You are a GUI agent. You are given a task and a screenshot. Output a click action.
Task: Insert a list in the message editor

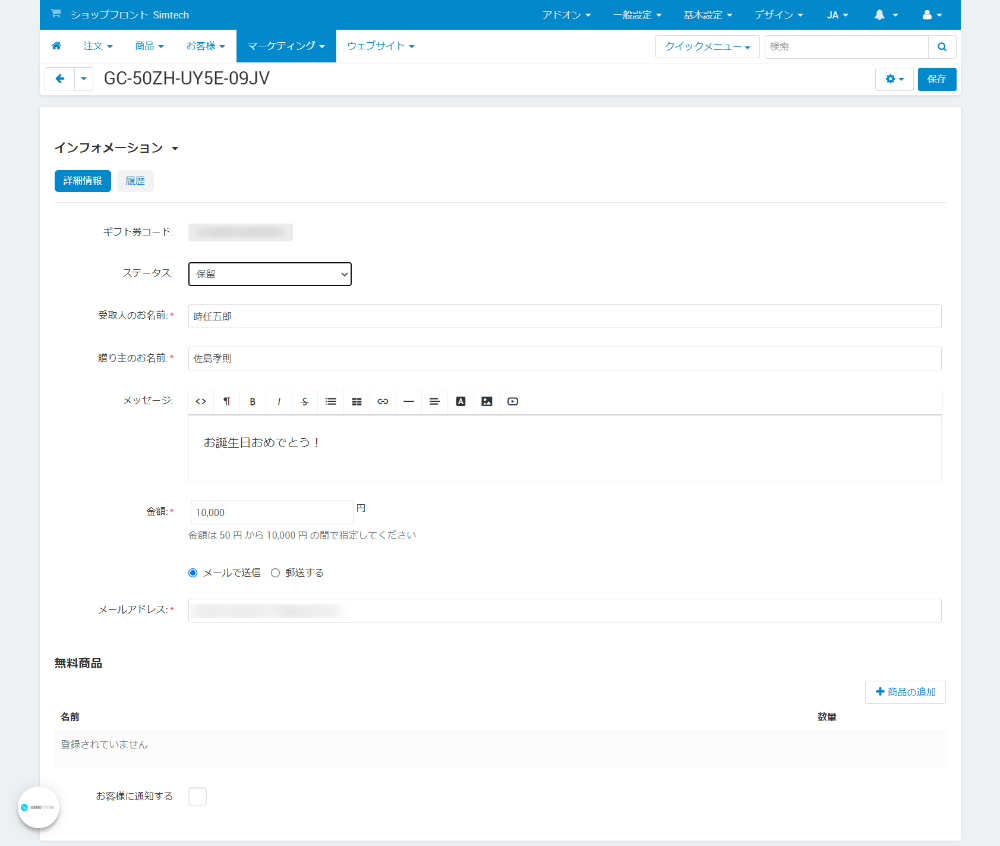click(330, 402)
